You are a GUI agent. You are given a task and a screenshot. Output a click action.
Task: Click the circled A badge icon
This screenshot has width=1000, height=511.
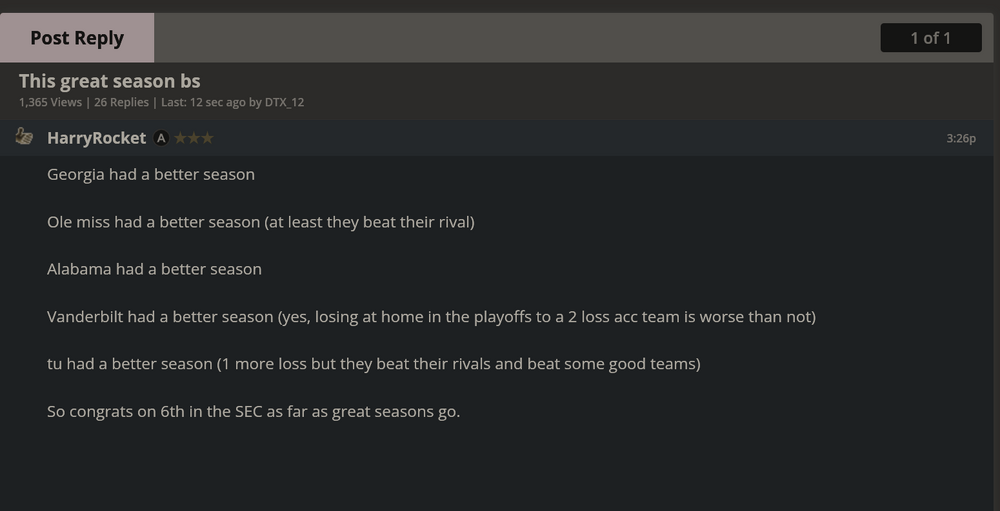[161, 138]
